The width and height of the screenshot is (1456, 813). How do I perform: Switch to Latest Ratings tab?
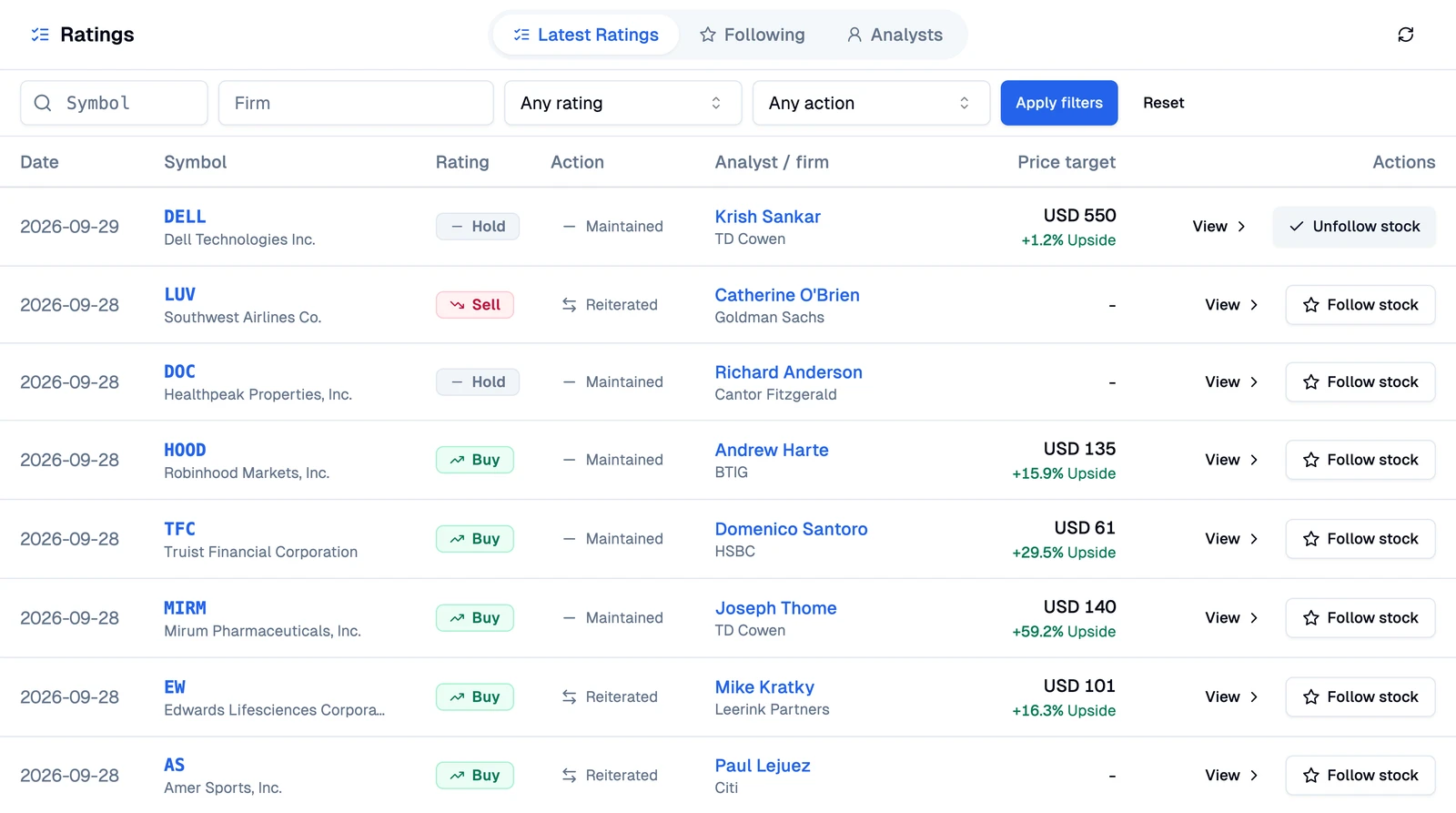point(586,35)
